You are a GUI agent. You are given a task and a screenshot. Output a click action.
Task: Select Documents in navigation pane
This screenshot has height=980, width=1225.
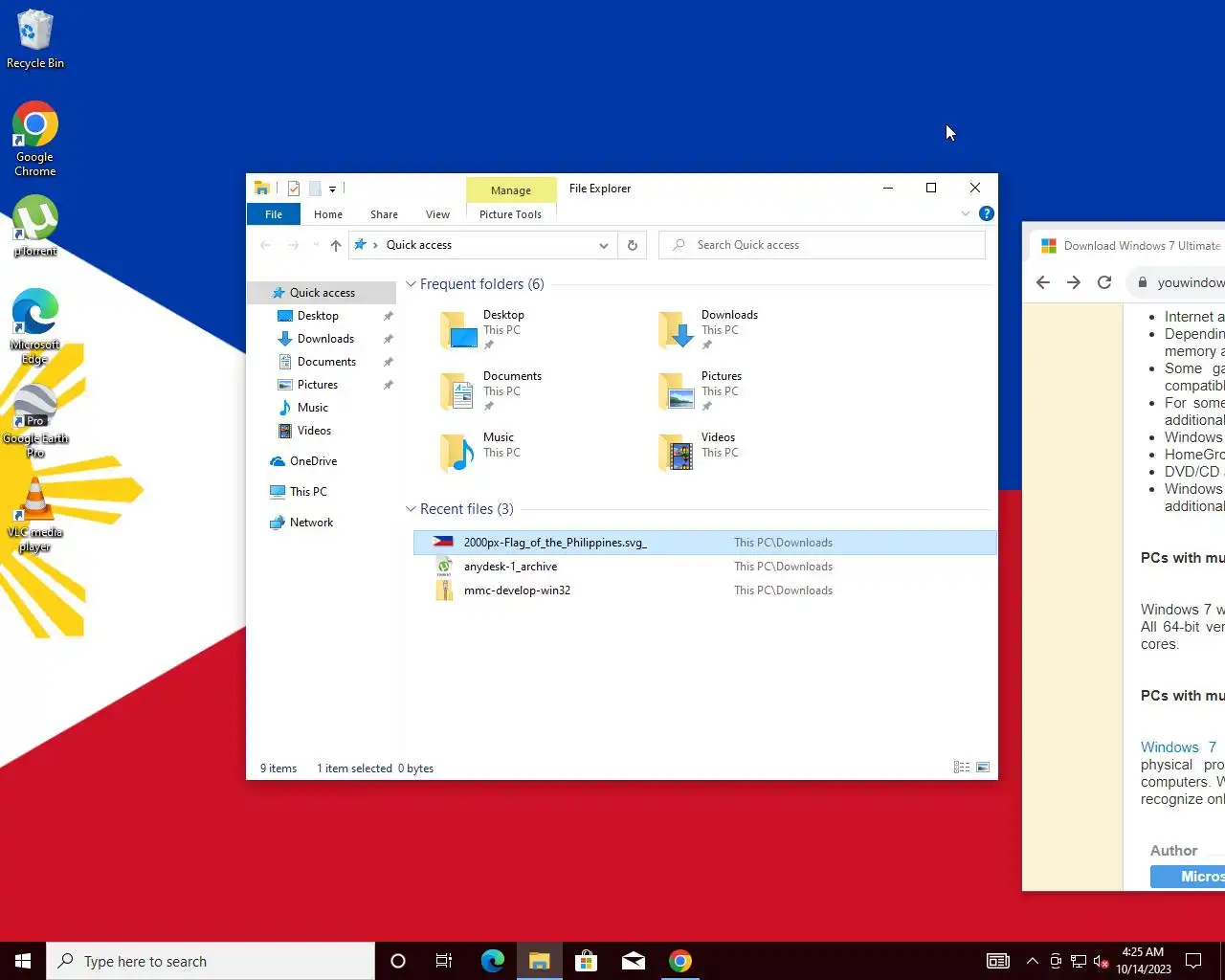(326, 362)
